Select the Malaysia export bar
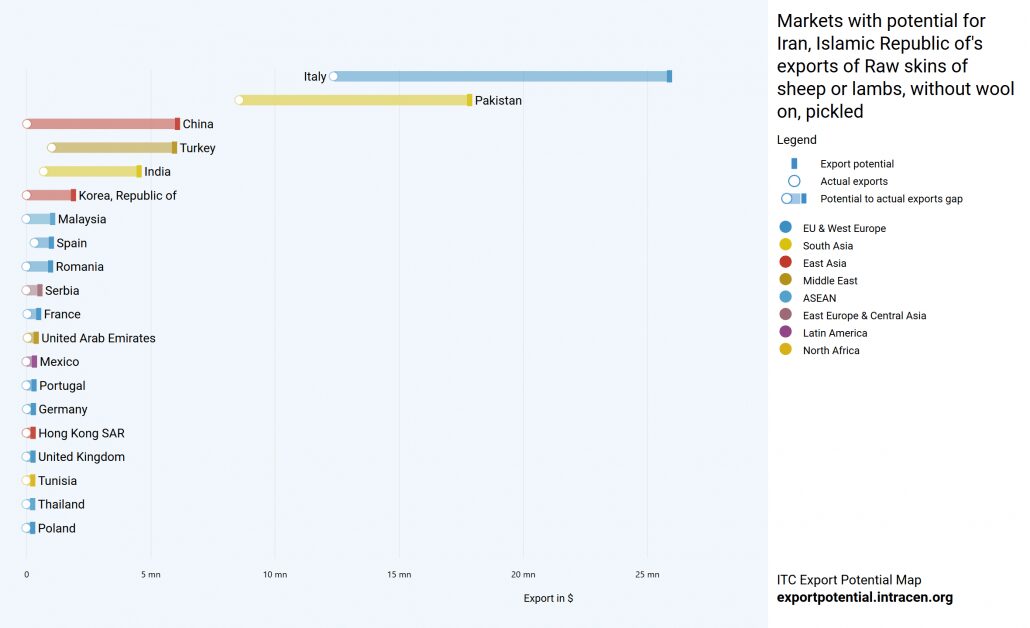The image size is (1030, 628). tap(39, 219)
